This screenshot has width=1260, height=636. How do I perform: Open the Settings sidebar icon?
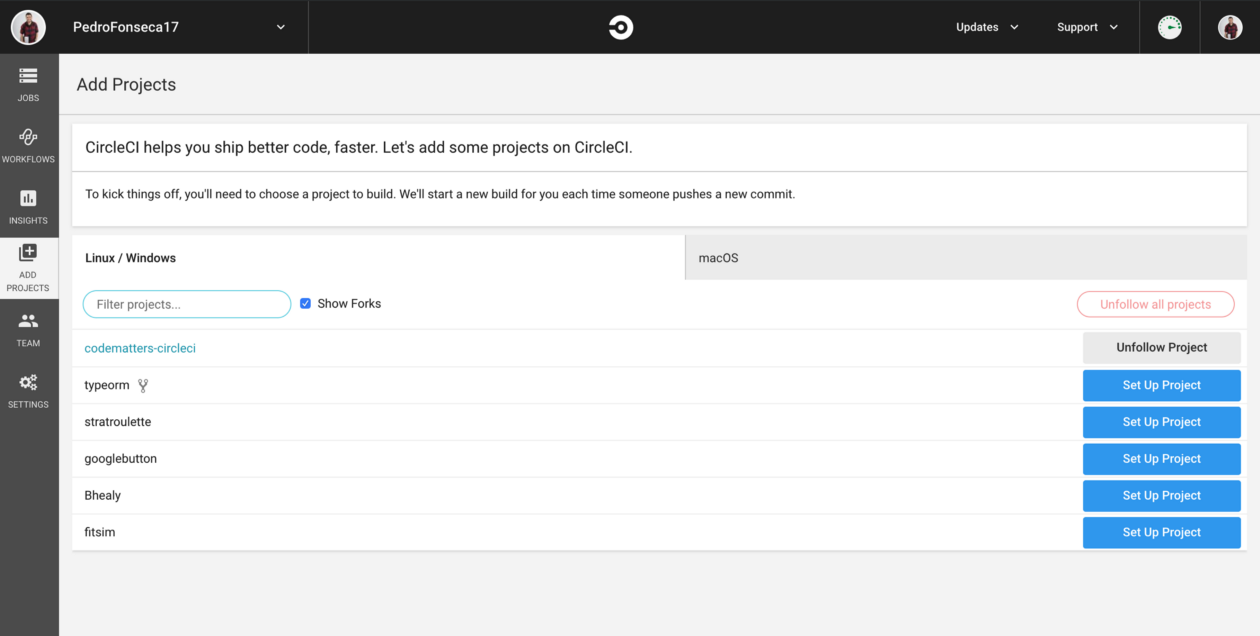[28, 390]
